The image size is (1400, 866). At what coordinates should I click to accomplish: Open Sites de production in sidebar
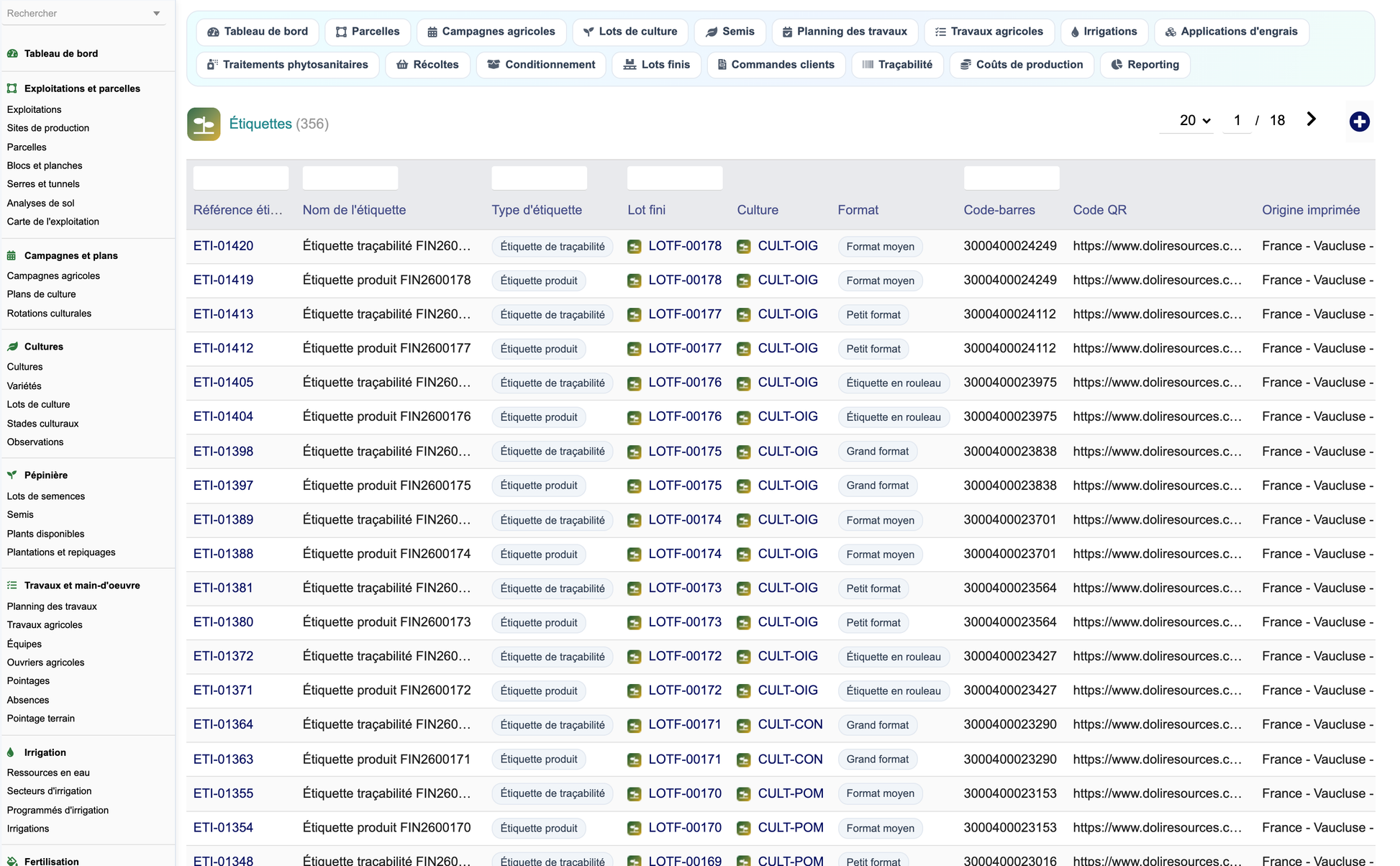(x=48, y=128)
